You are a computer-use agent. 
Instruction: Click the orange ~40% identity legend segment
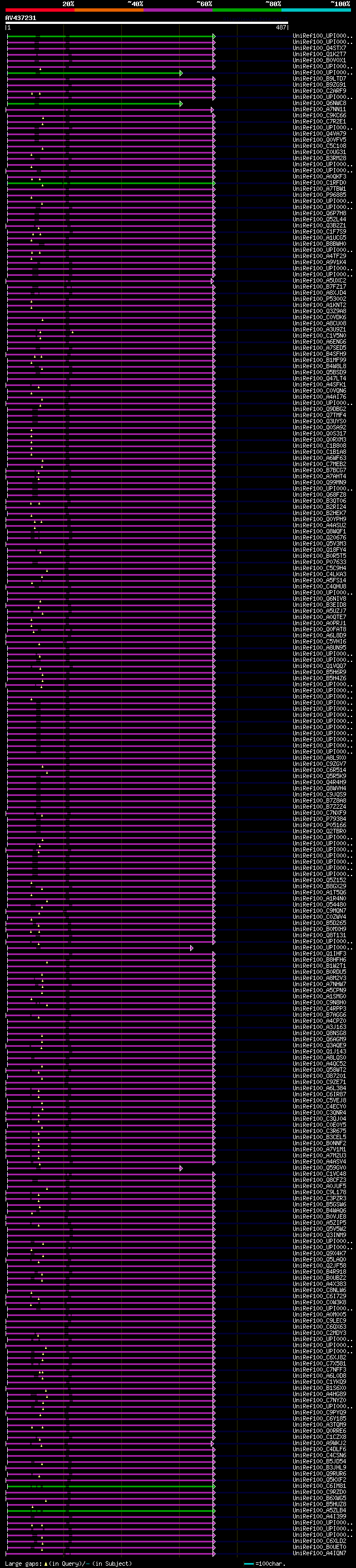coord(109,10)
